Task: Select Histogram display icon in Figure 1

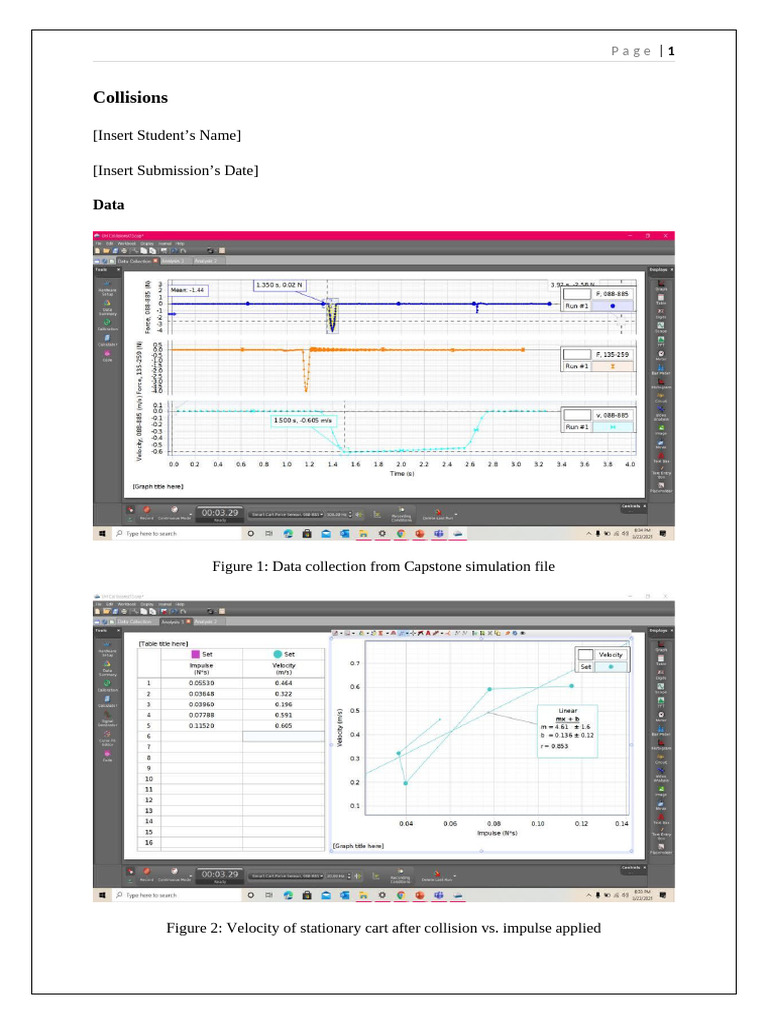Action: click(x=661, y=383)
